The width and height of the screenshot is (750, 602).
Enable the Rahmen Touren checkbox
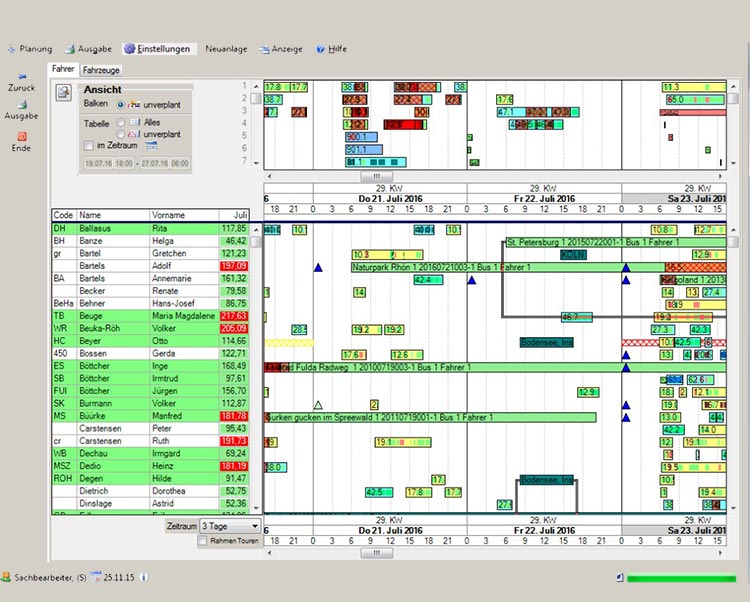(202, 541)
